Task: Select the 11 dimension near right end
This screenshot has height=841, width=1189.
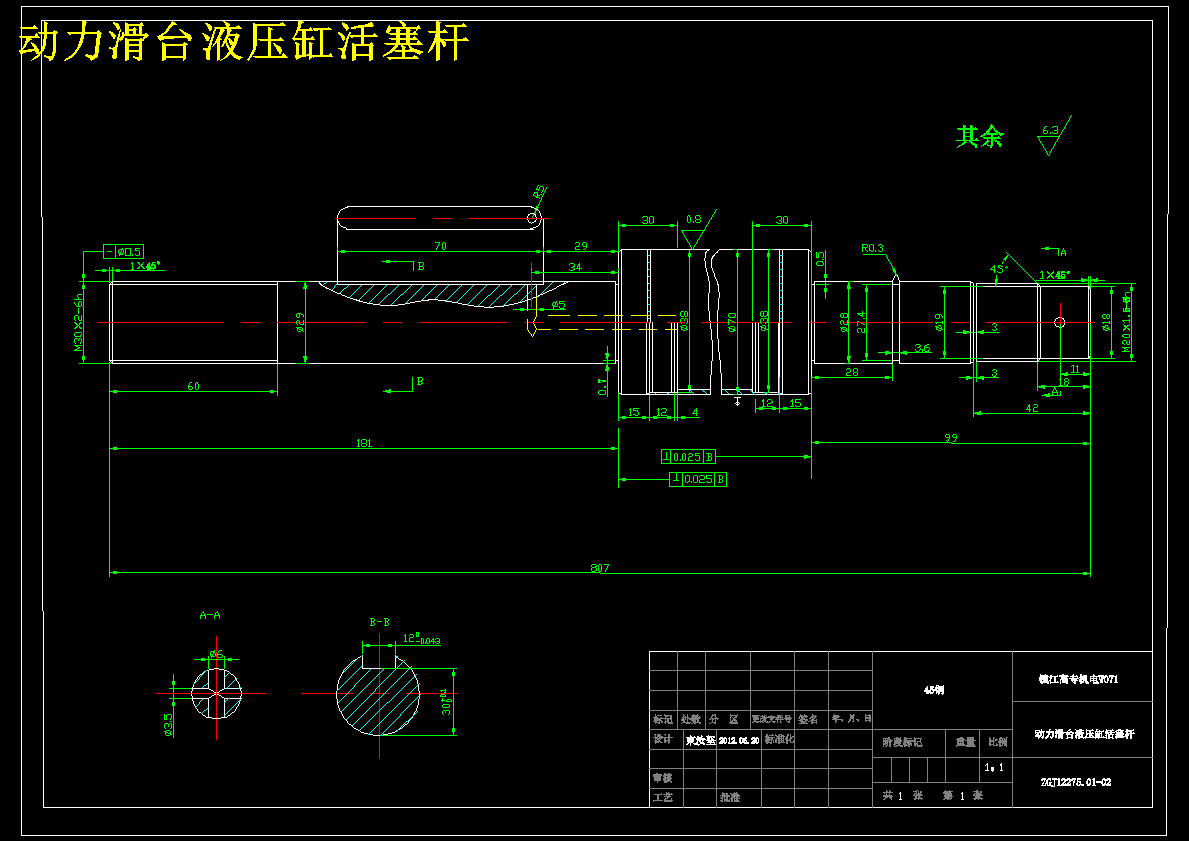Action: tap(1074, 369)
